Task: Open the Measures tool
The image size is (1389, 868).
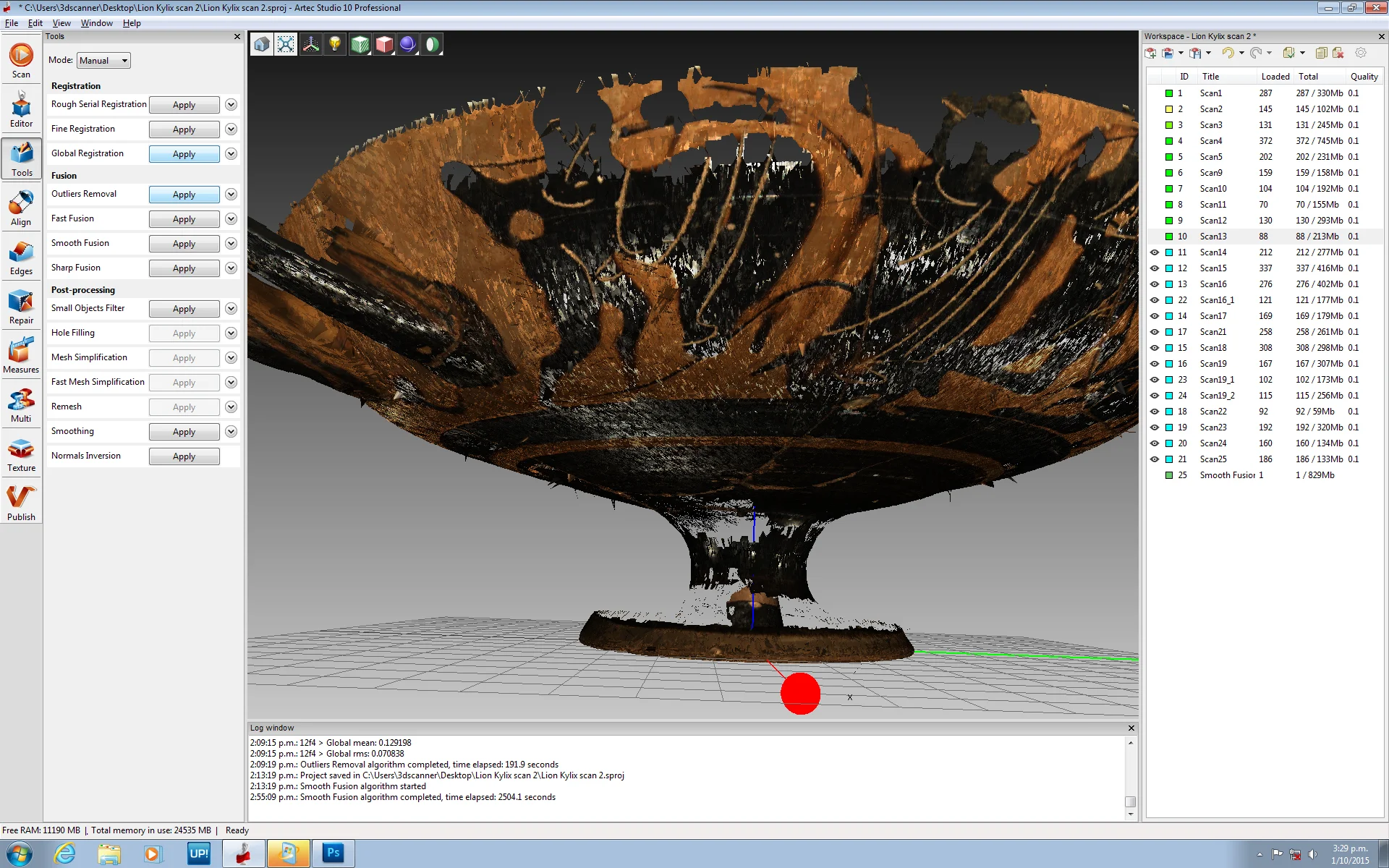Action: pyautogui.click(x=21, y=356)
